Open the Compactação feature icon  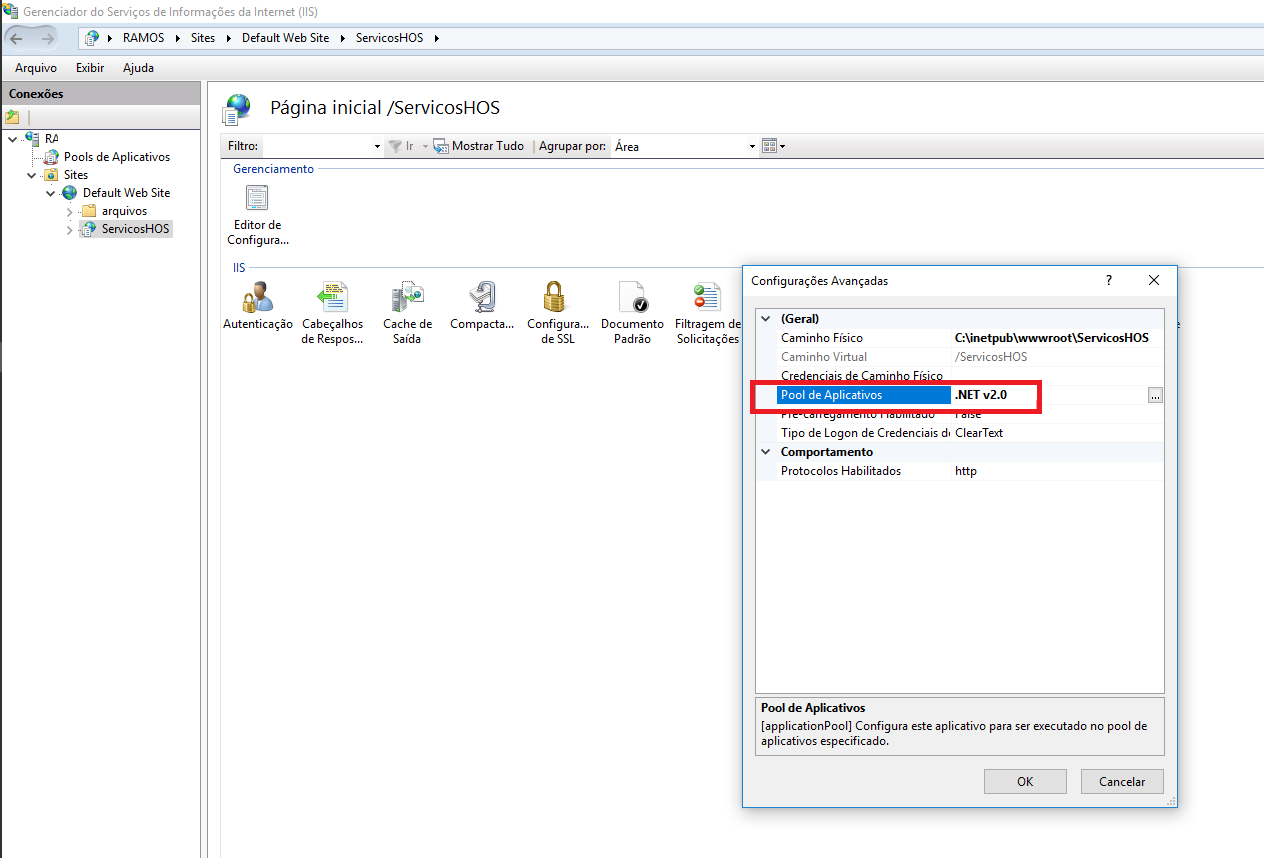pos(482,298)
